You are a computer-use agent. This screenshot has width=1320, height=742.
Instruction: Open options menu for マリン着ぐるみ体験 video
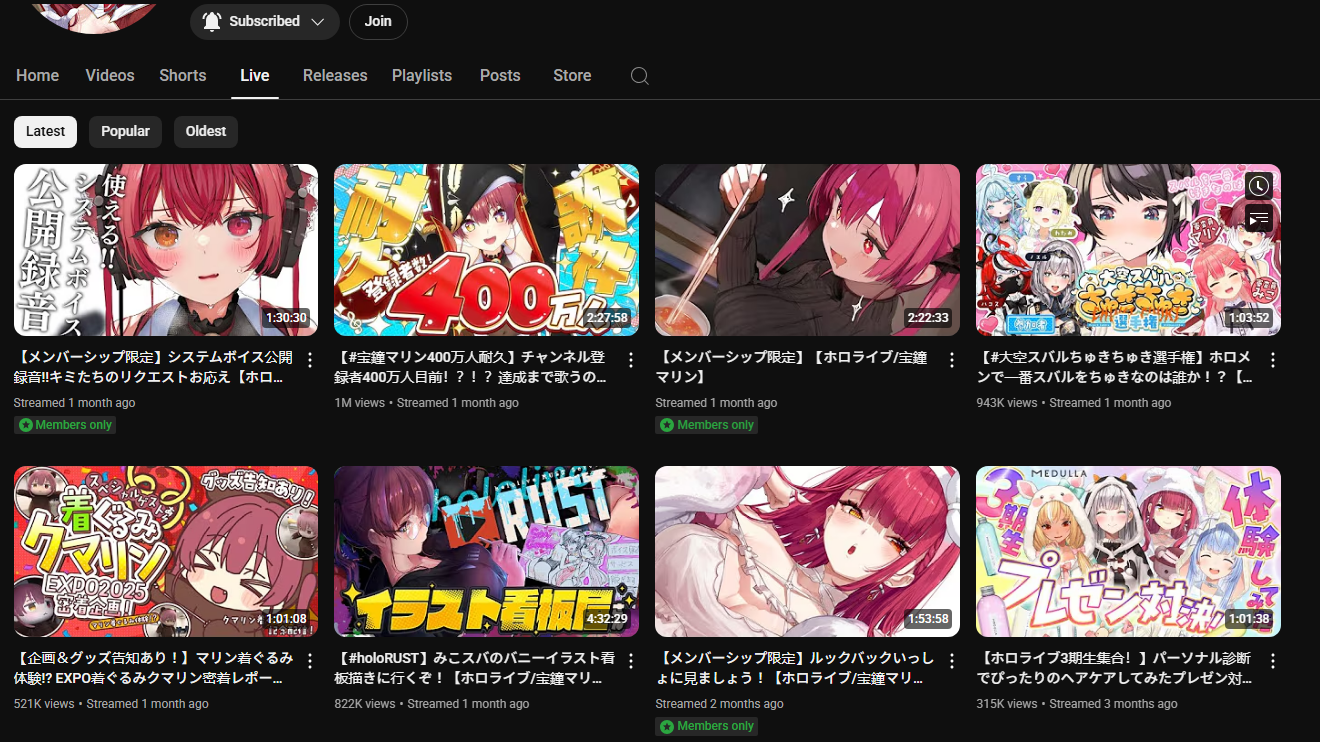click(x=310, y=661)
